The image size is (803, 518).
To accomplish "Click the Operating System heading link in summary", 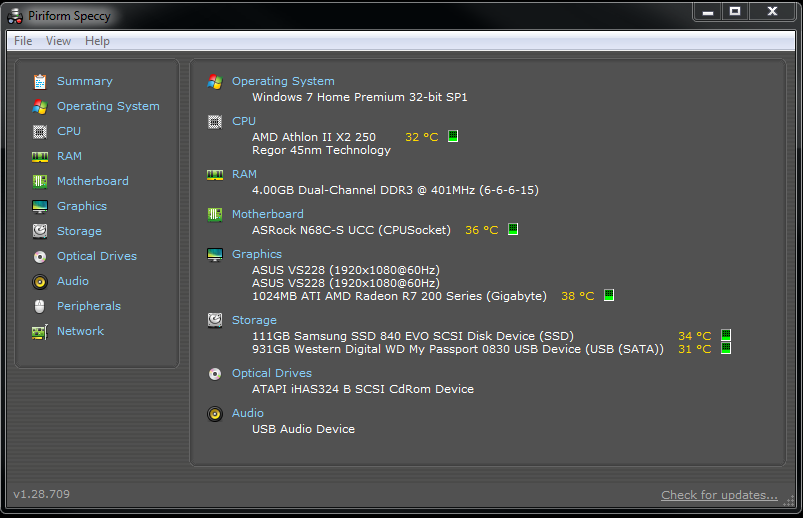I will (283, 81).
